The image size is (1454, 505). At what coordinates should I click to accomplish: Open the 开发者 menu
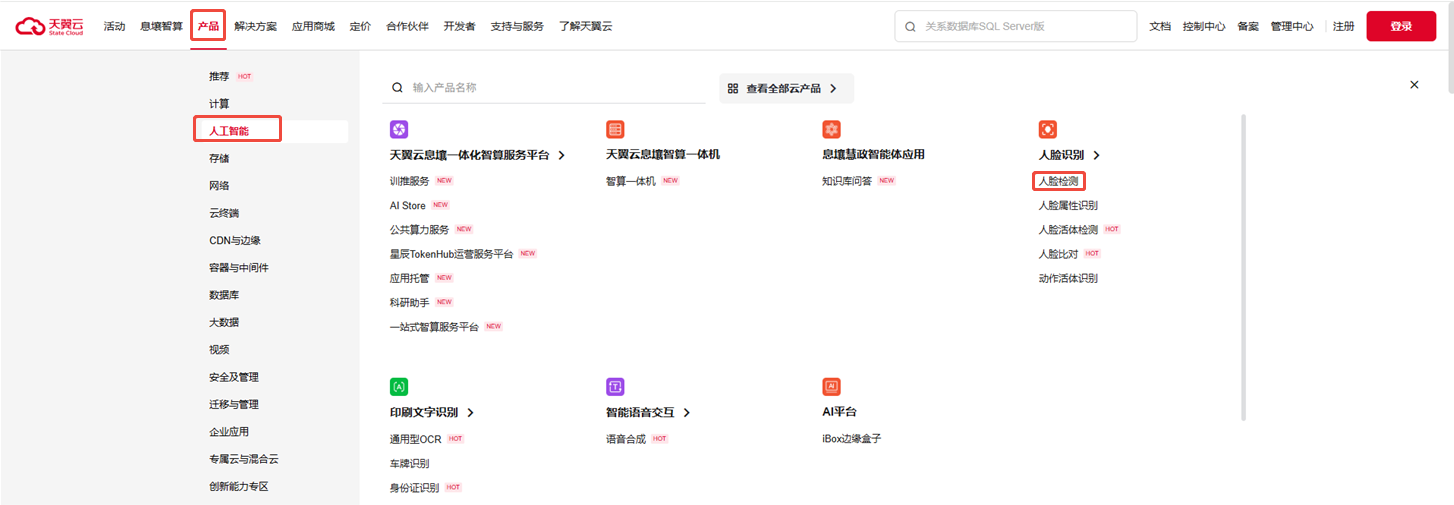click(x=459, y=26)
